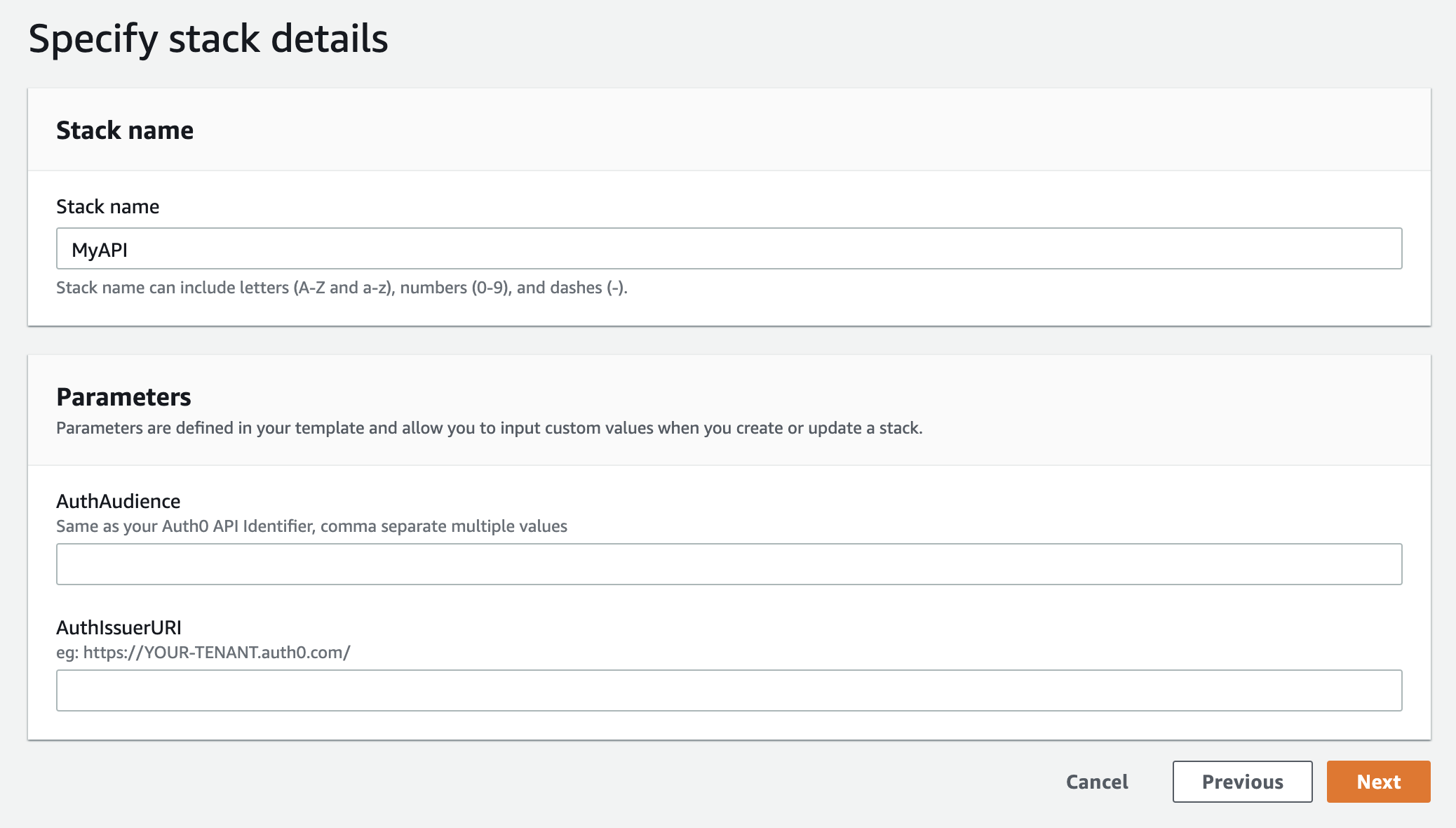
Task: Click the orange Next button
Action: (x=1377, y=782)
